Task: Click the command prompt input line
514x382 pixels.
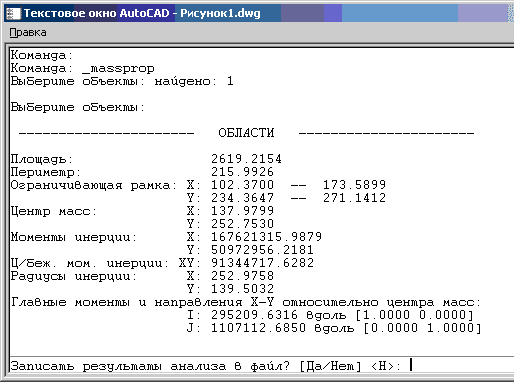Action: (x=262, y=366)
